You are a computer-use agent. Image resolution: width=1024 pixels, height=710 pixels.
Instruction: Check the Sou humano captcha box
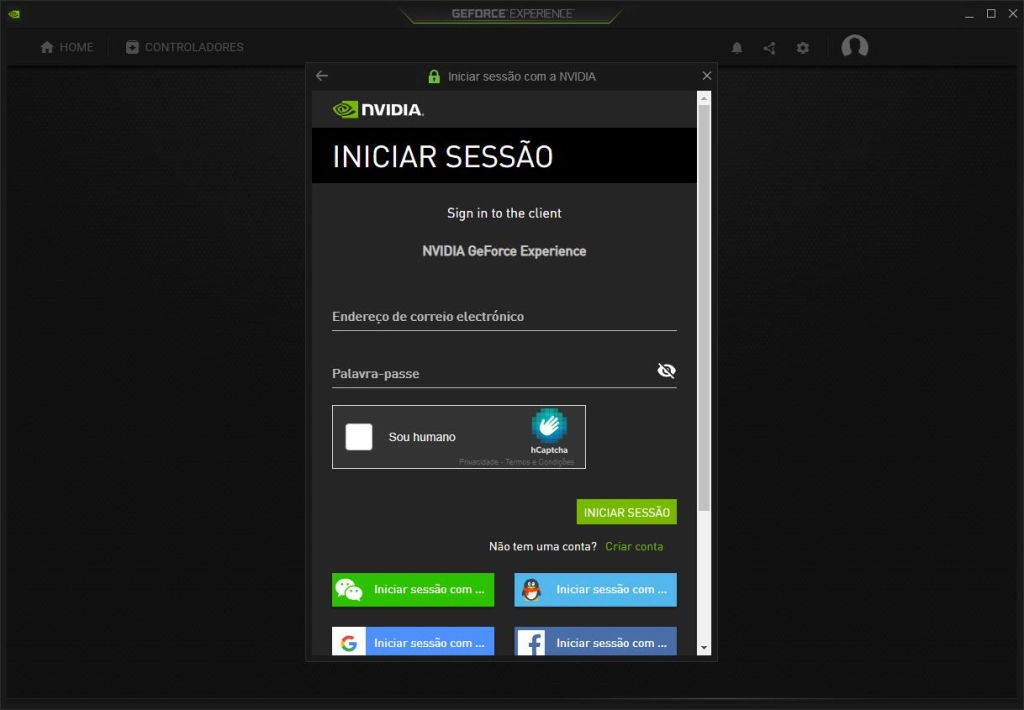click(x=359, y=437)
